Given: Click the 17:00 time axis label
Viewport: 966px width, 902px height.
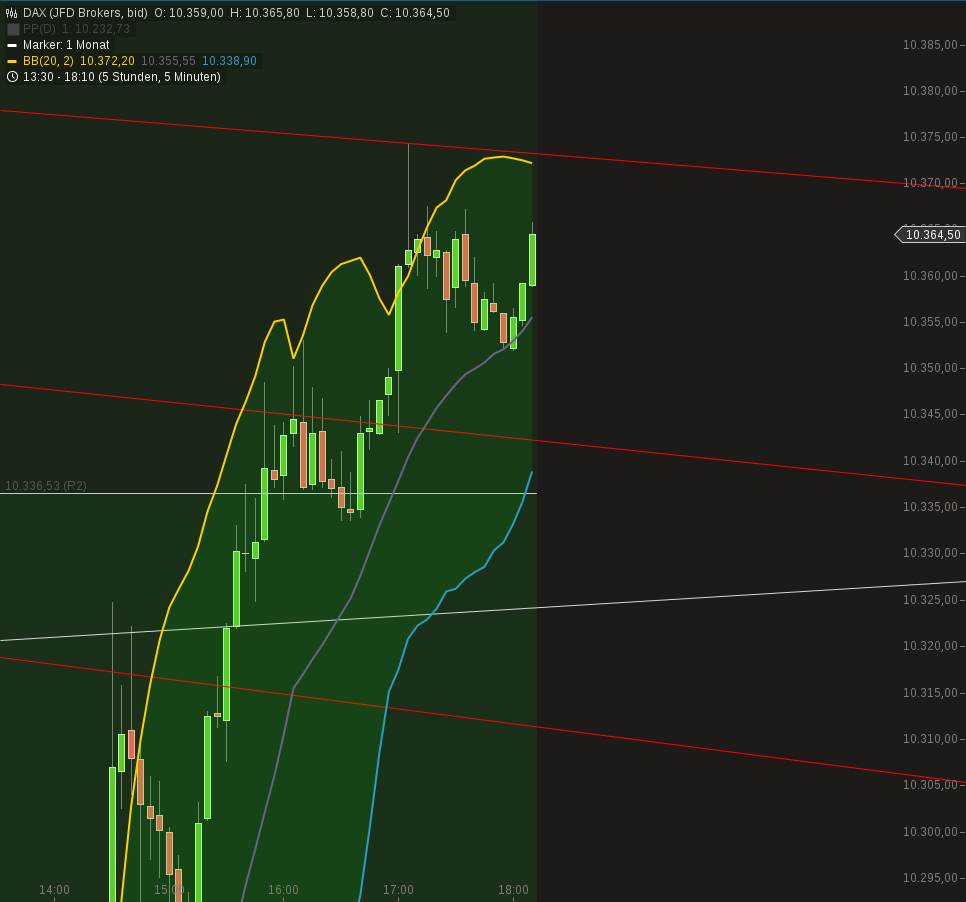Looking at the screenshot, I should [399, 890].
